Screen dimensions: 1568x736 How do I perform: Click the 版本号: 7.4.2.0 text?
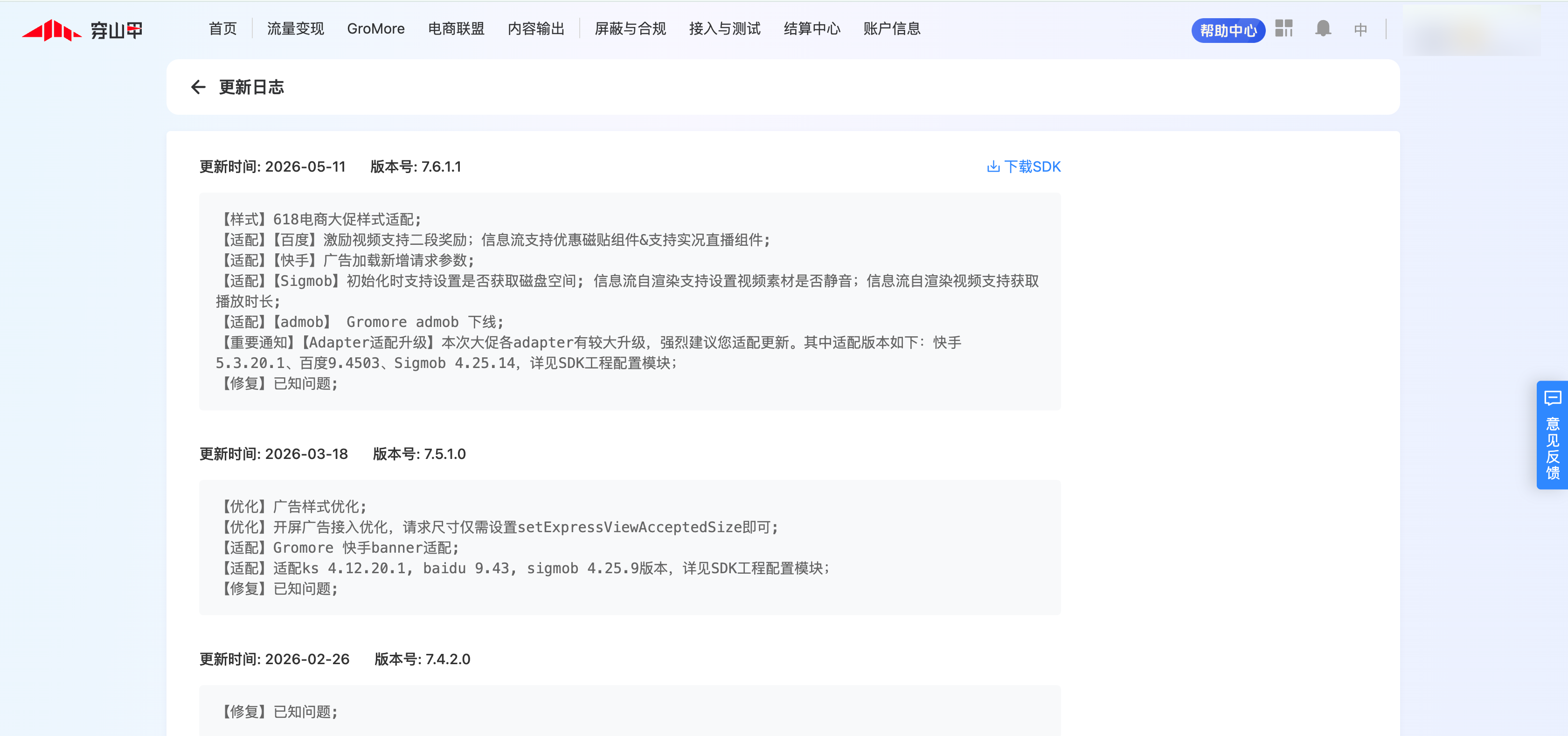click(x=423, y=660)
